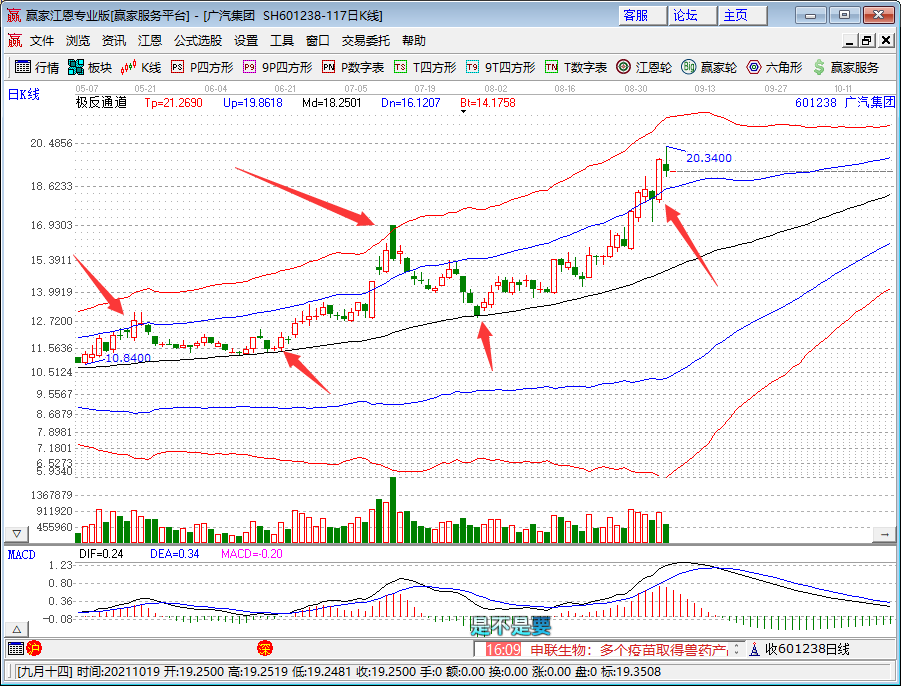Image resolution: width=901 pixels, height=686 pixels.
Task: Open the T数字表 number table
Action: [576, 67]
